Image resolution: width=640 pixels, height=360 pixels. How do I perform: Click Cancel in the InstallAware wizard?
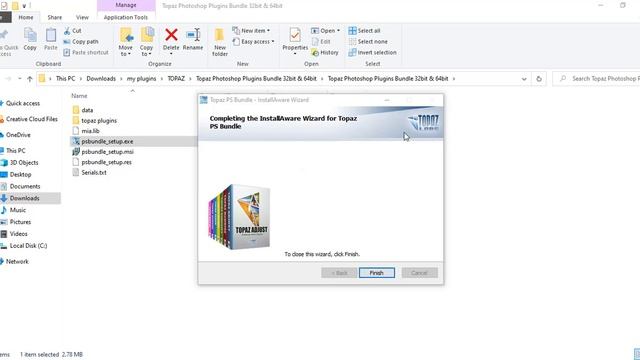(x=420, y=273)
